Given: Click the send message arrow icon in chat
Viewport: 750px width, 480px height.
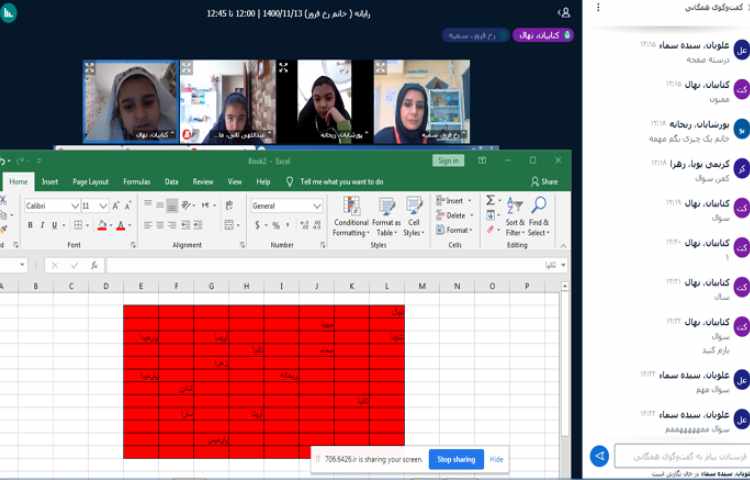Looking at the screenshot, I should coord(599,456).
